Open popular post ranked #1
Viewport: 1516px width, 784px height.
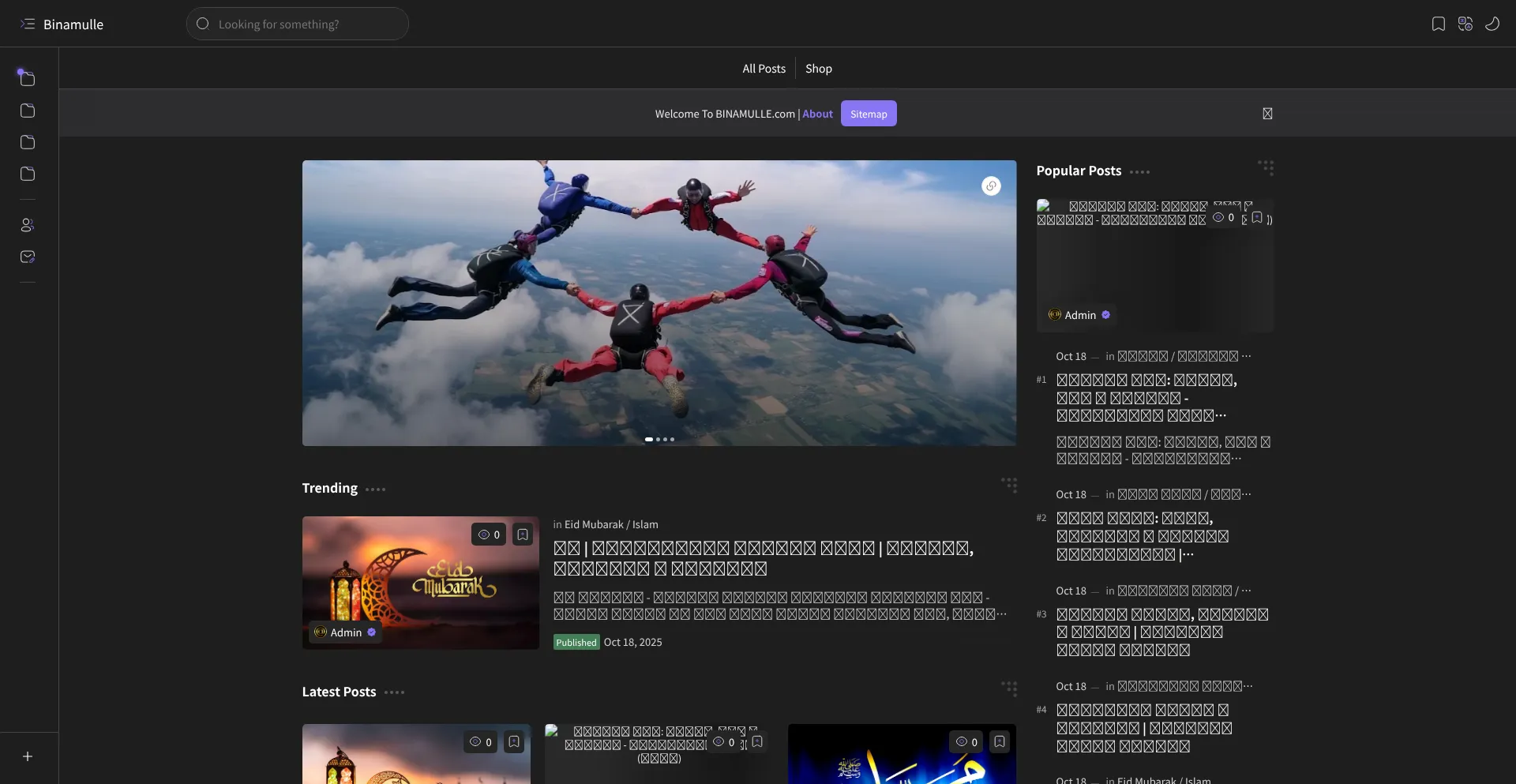[1146, 398]
